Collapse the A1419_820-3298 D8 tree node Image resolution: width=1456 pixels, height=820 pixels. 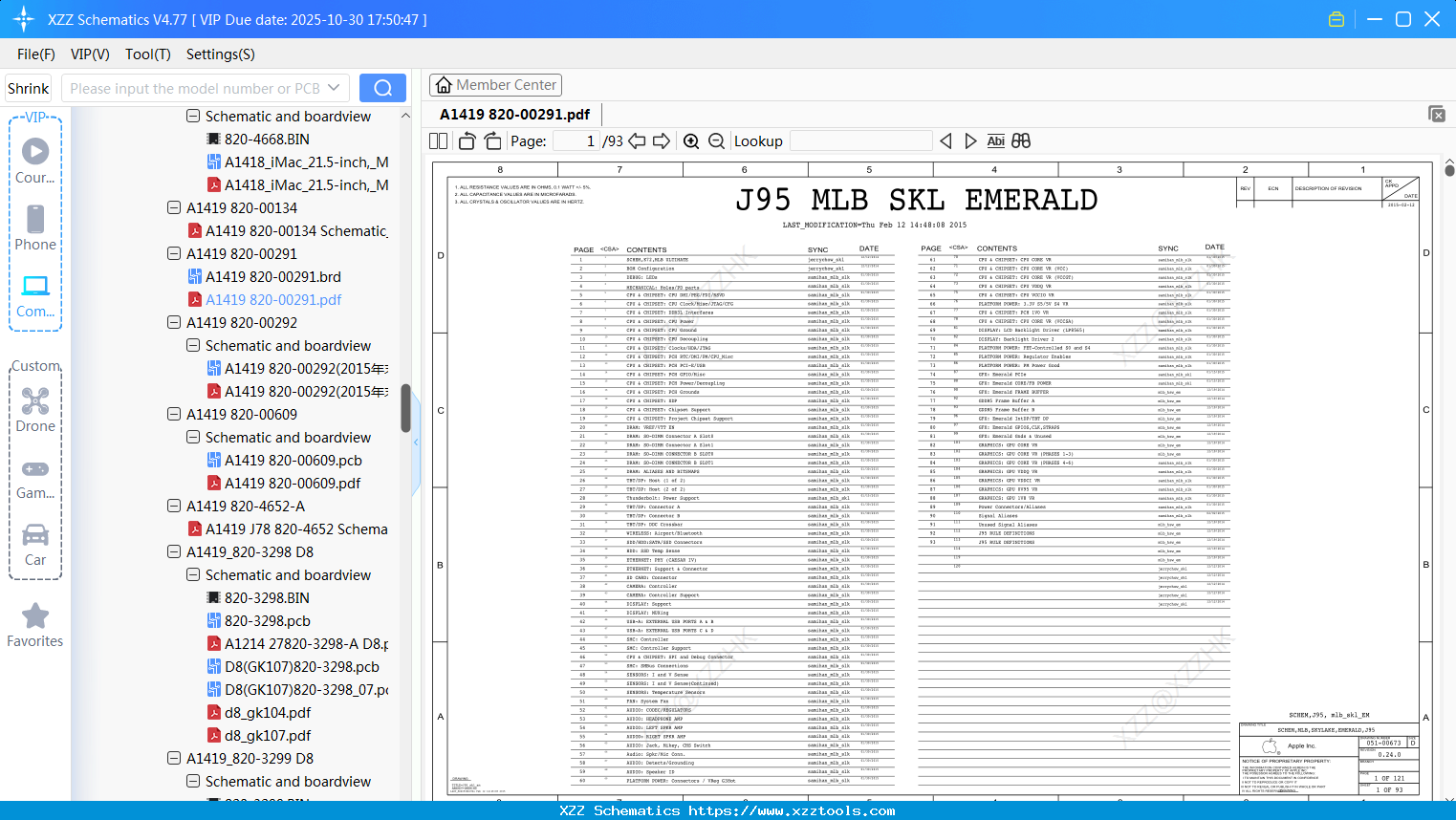[174, 552]
